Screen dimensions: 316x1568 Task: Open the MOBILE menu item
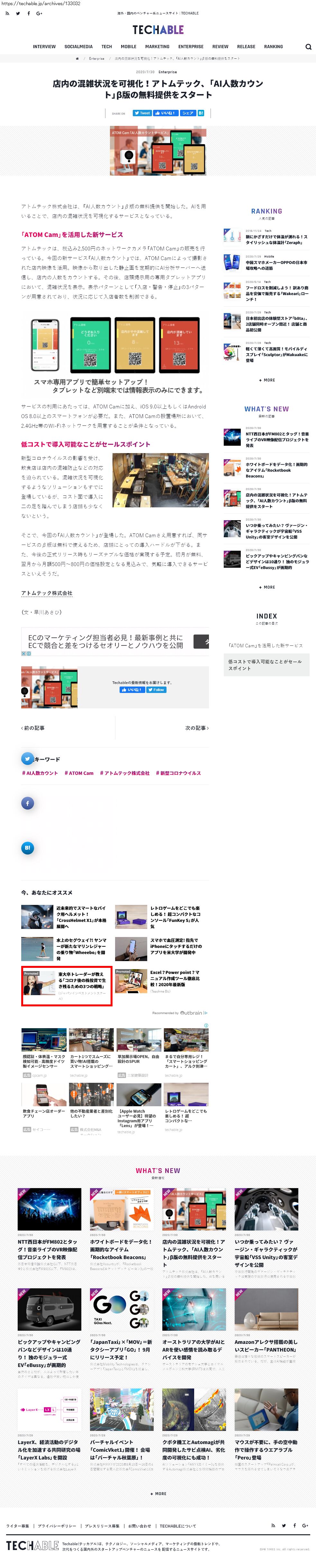[129, 46]
